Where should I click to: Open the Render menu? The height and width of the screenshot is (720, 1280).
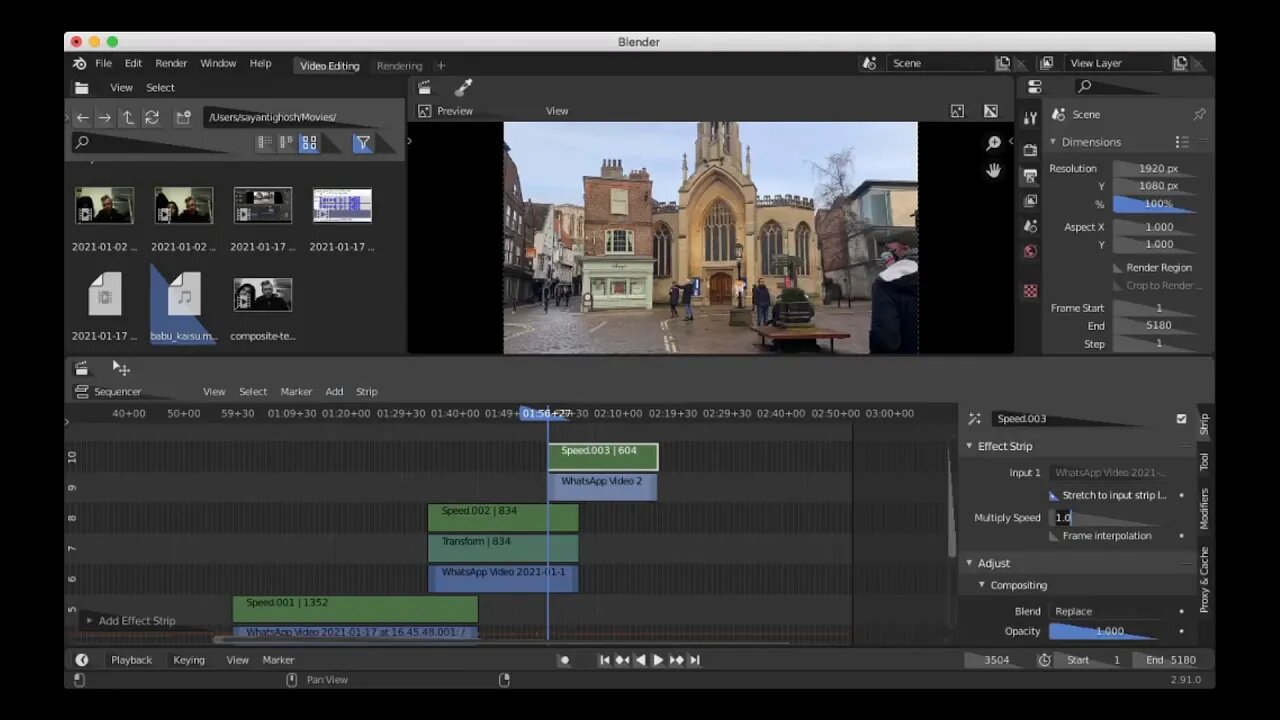[171, 63]
